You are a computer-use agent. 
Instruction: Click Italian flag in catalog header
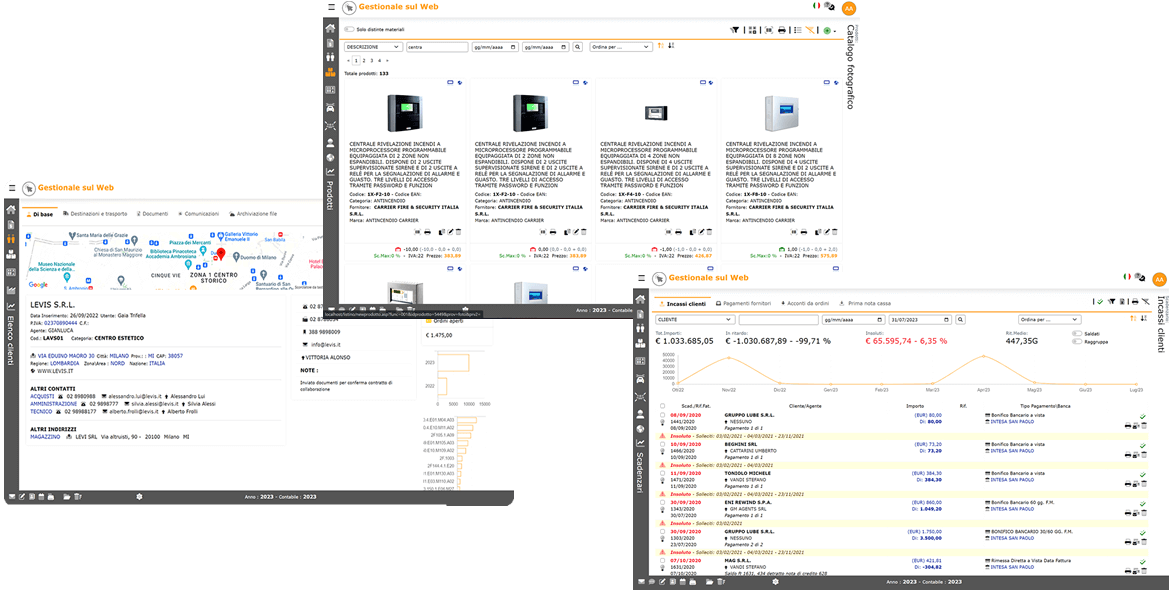[816, 6]
